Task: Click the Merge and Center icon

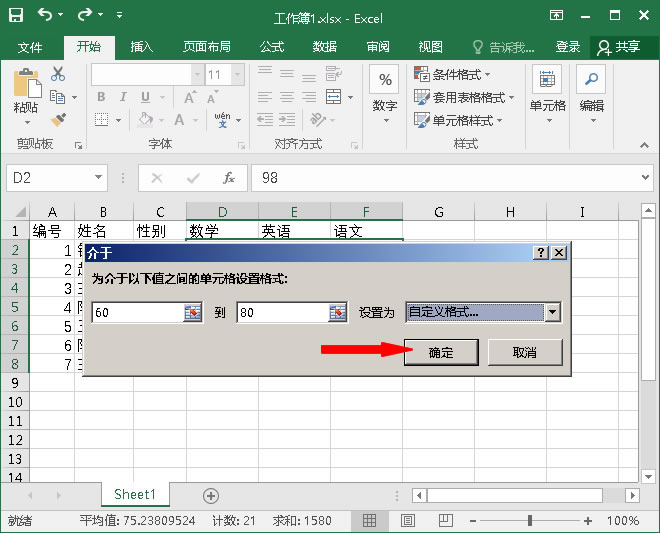Action: tap(333, 97)
